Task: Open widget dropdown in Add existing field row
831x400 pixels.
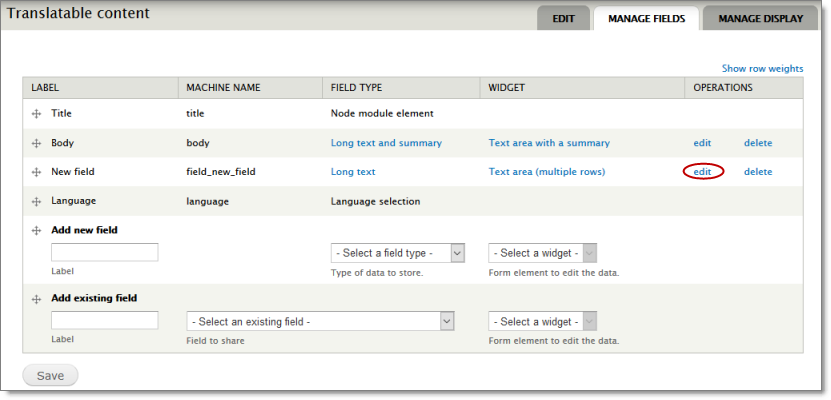Action: click(x=542, y=321)
